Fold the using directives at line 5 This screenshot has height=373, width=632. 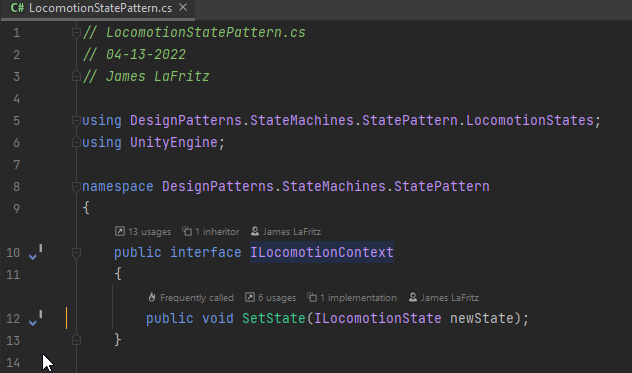click(x=76, y=120)
